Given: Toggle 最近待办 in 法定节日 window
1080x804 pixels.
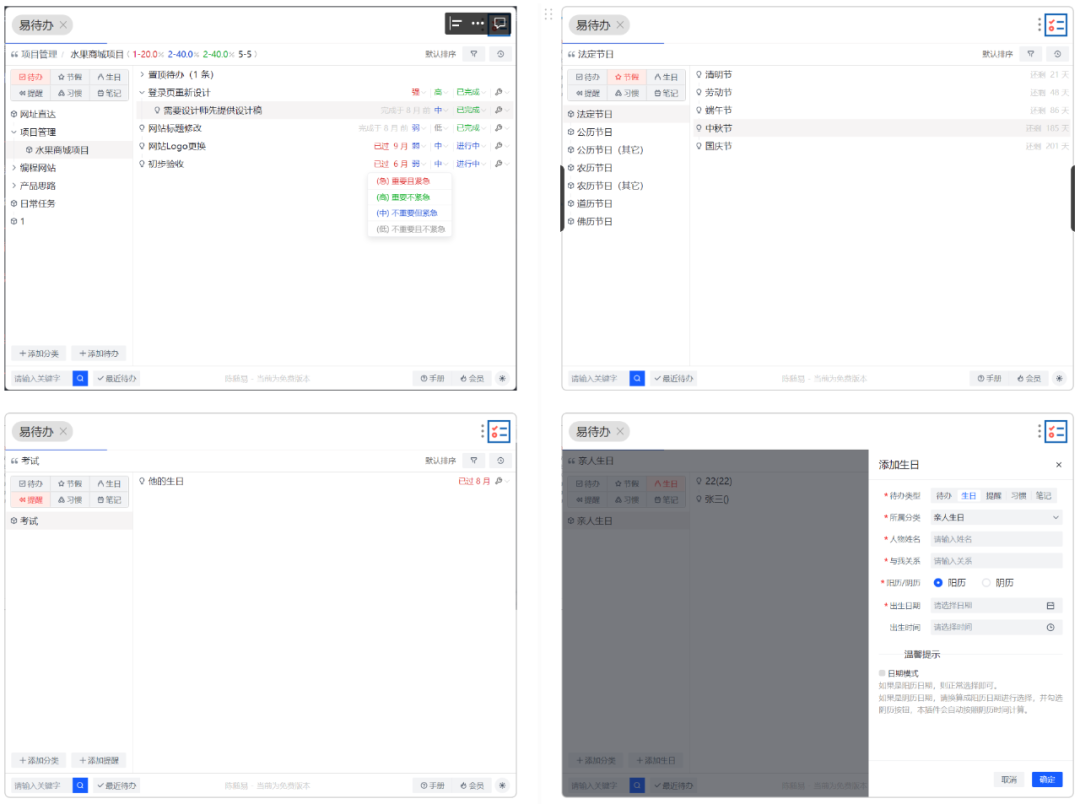Looking at the screenshot, I should [674, 378].
